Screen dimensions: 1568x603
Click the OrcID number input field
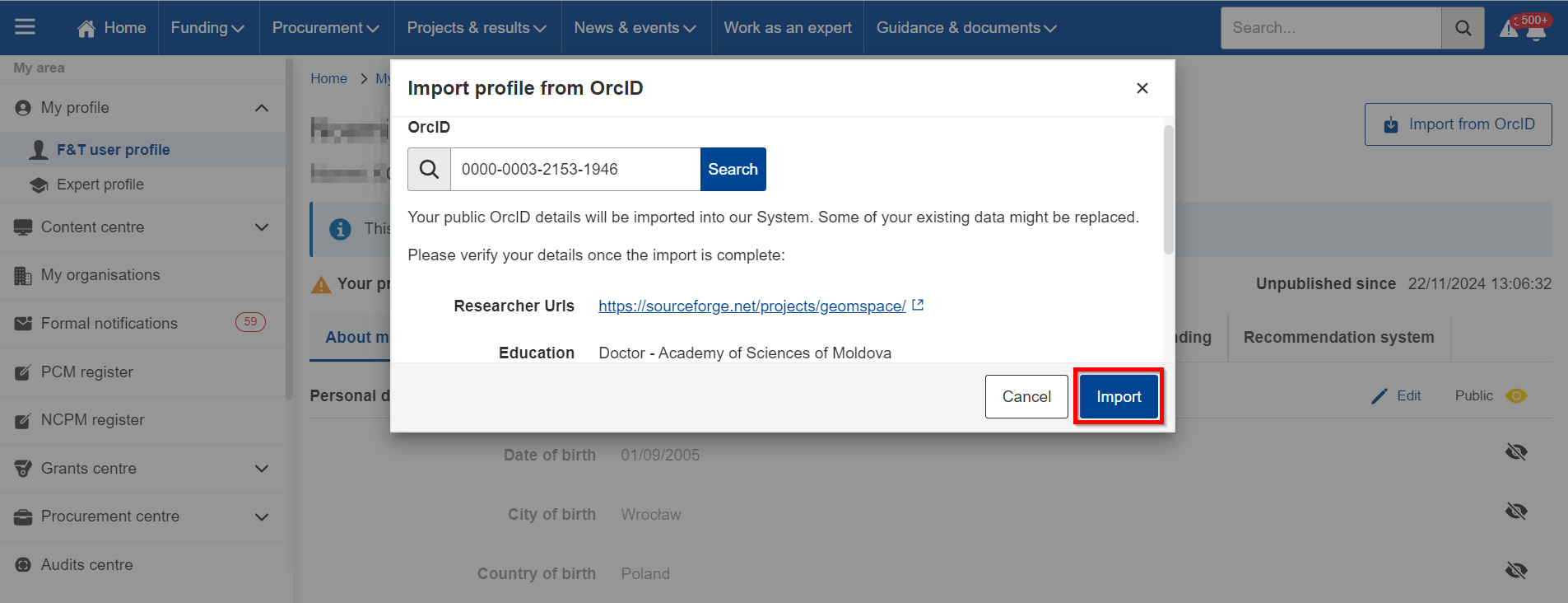coord(575,170)
